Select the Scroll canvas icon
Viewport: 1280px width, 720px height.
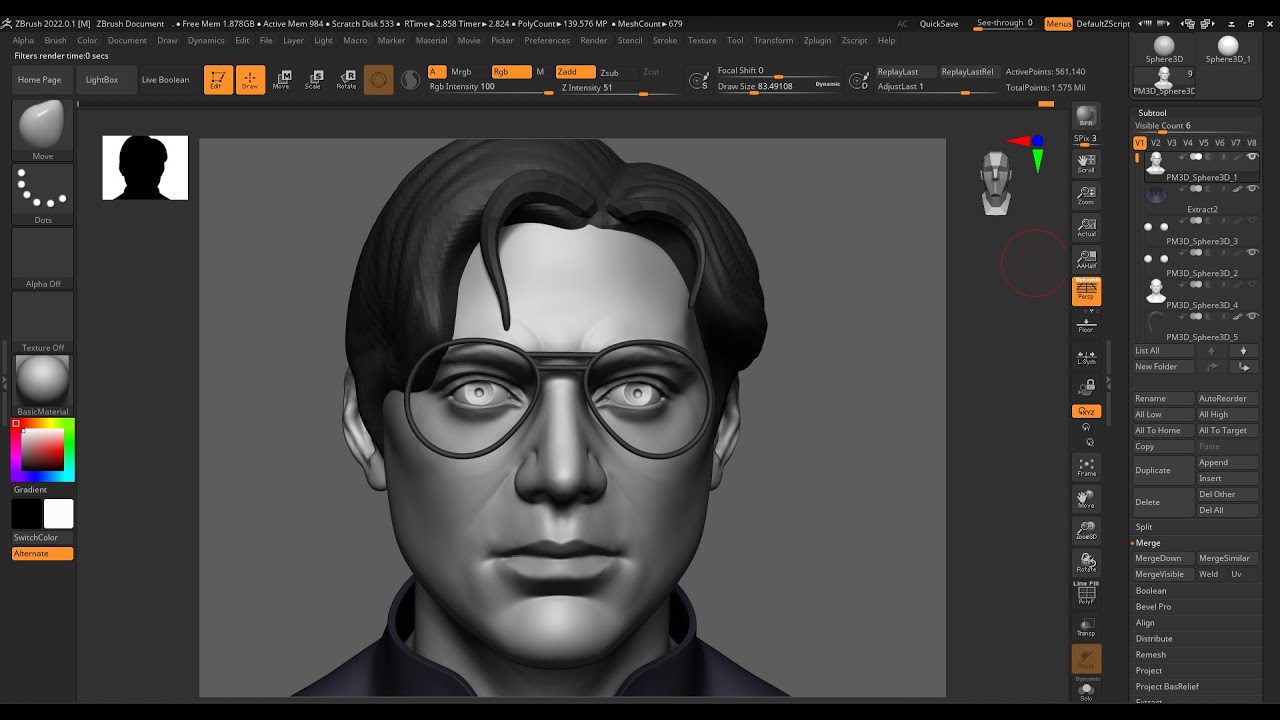point(1086,163)
